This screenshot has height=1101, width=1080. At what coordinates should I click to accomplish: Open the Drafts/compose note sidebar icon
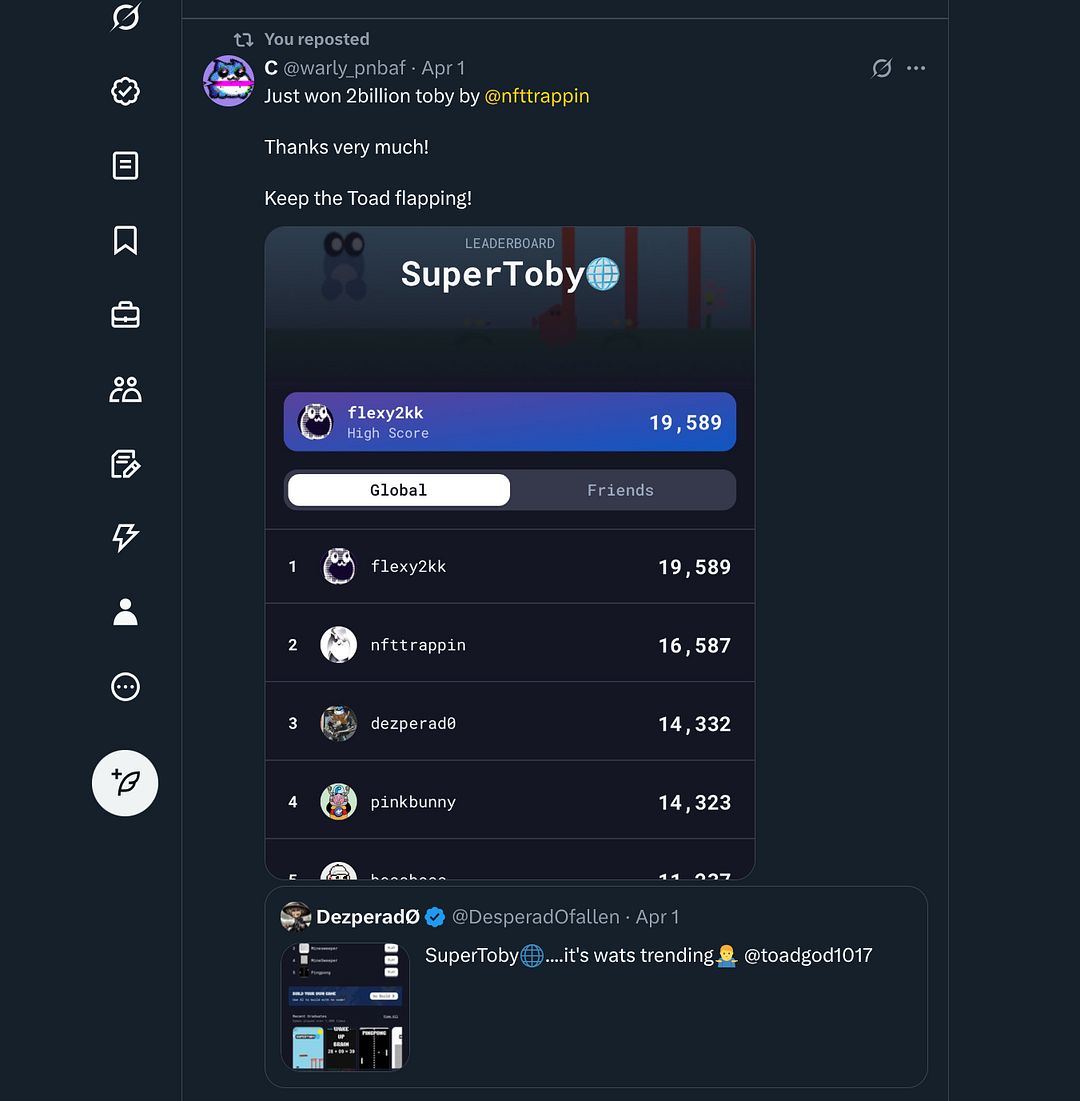point(125,464)
